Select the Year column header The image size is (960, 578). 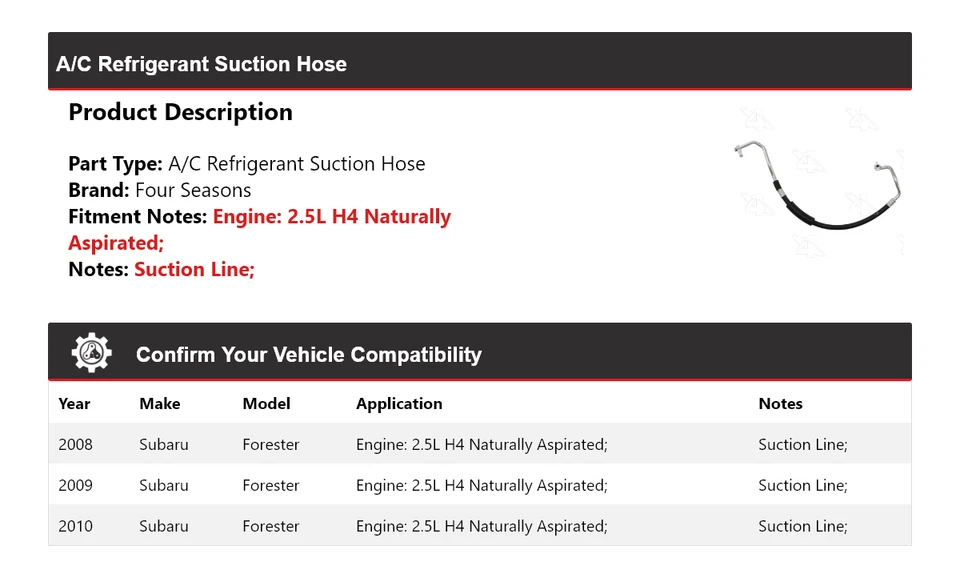(74, 404)
